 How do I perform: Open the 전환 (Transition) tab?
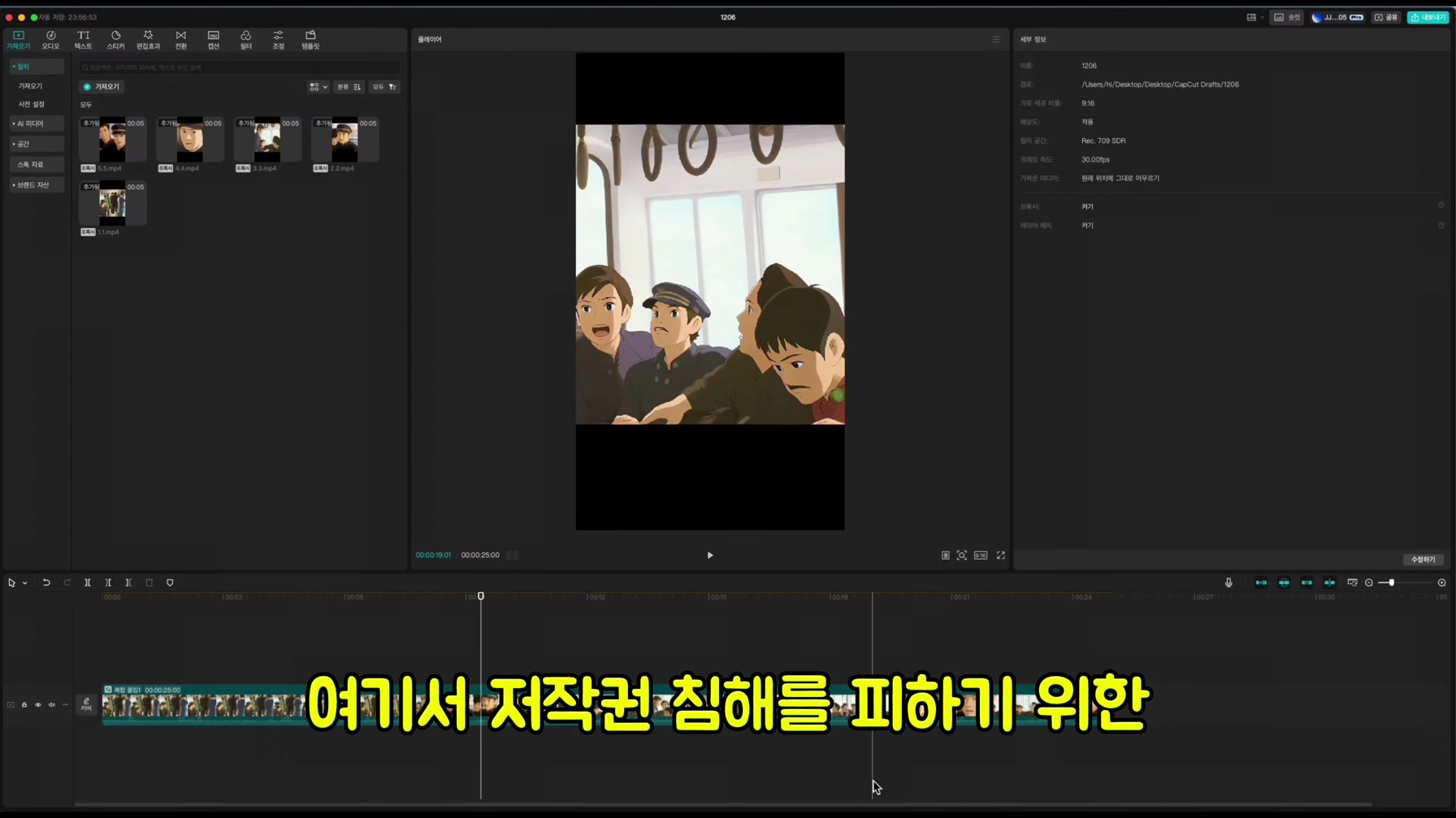coord(181,40)
